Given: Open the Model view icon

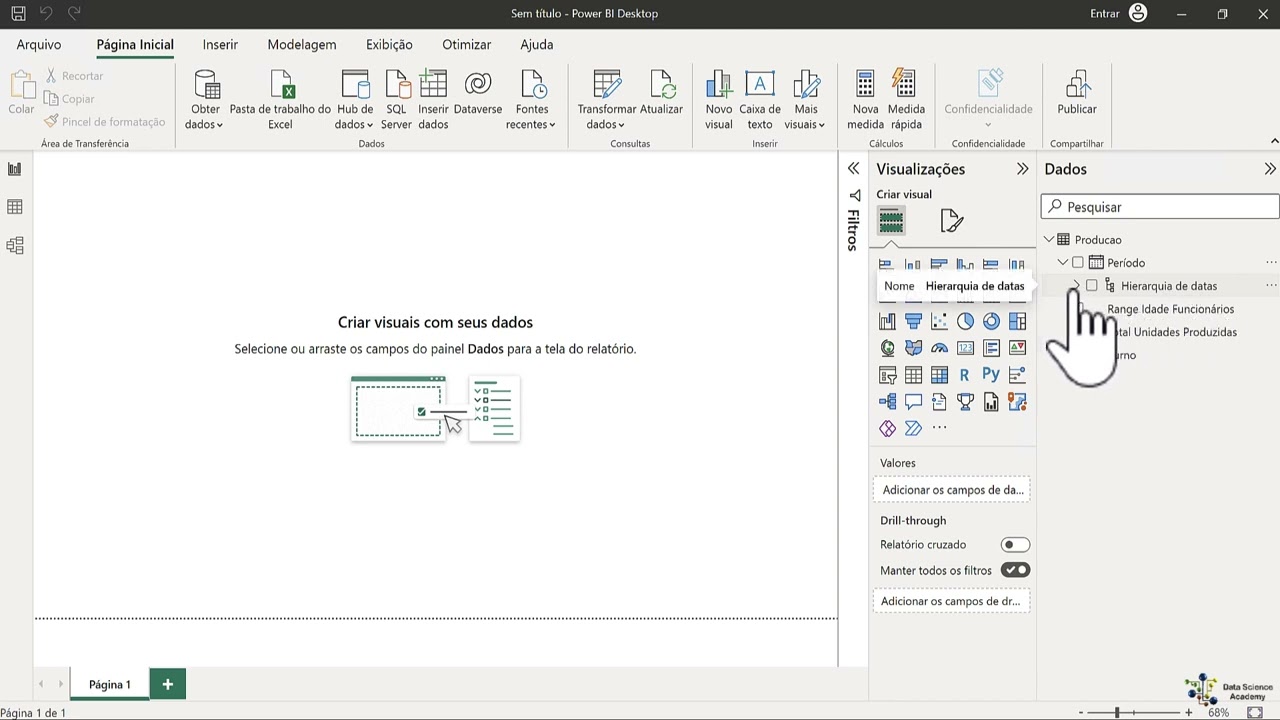Looking at the screenshot, I should (x=14, y=245).
